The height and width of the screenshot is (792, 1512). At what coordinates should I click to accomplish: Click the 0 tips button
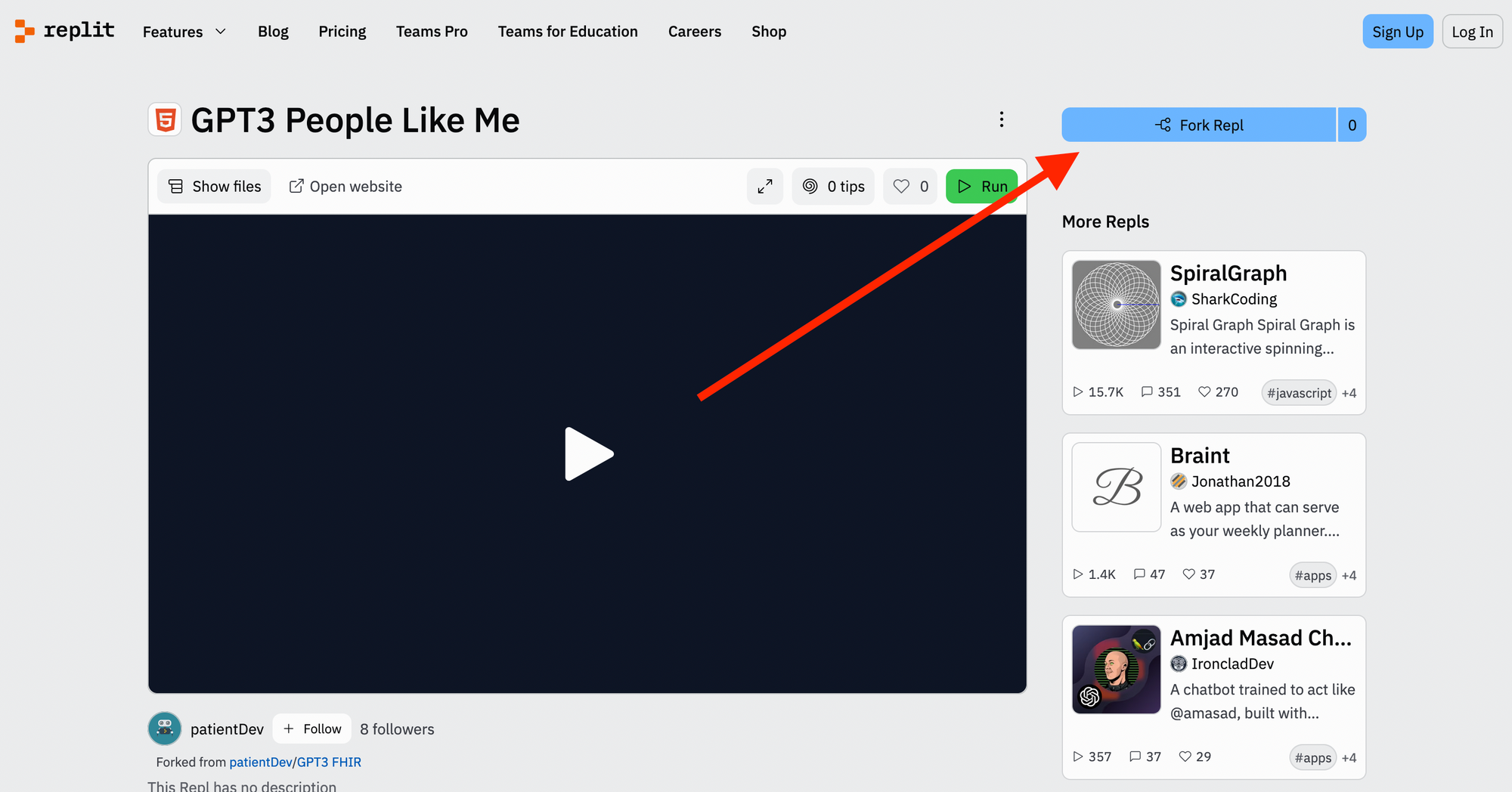point(833,187)
